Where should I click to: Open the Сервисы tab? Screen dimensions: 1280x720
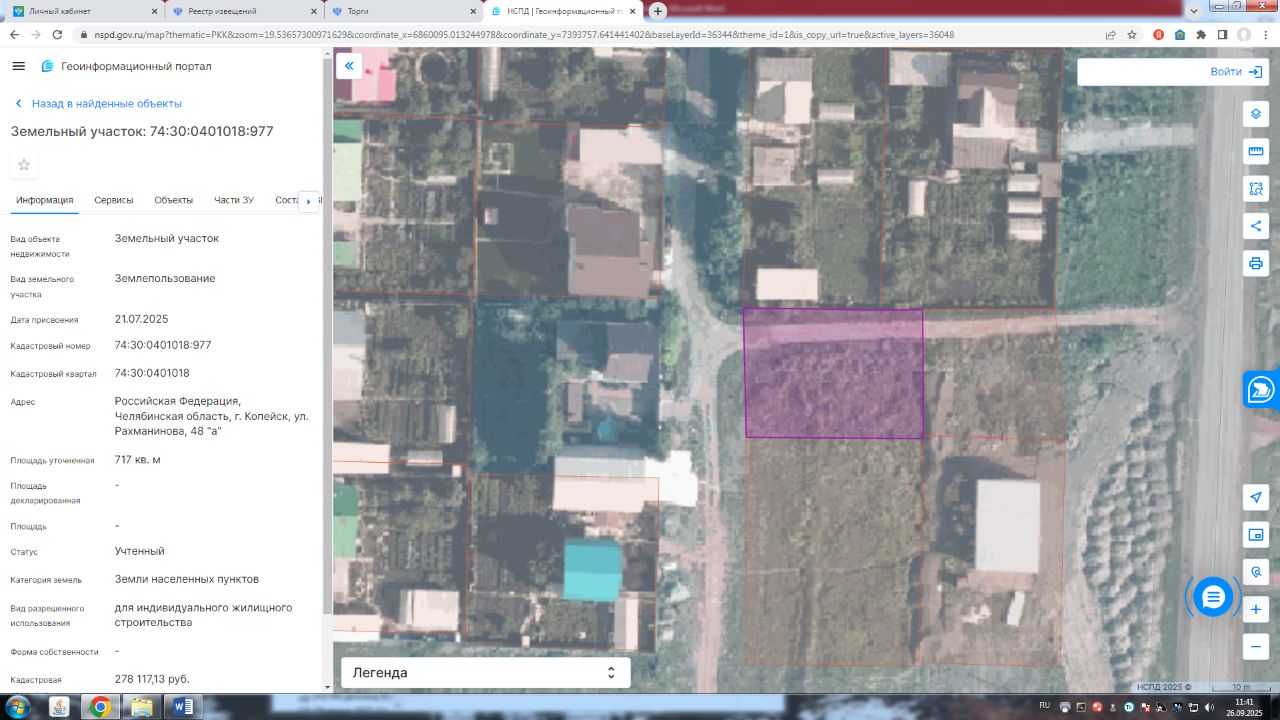pos(114,200)
